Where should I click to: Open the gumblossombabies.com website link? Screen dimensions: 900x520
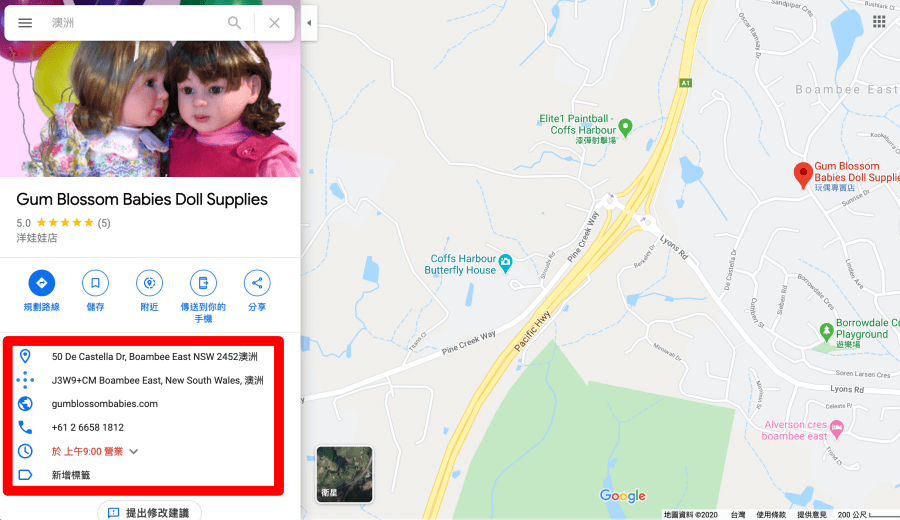104,404
